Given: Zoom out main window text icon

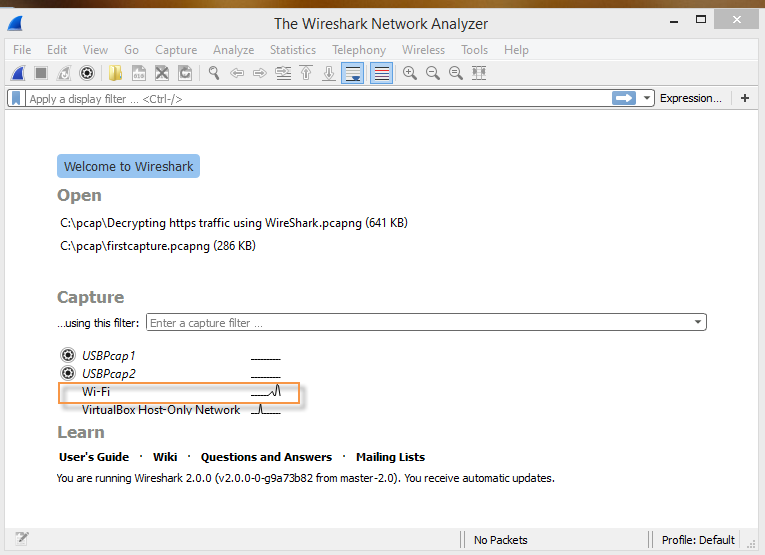Looking at the screenshot, I should click(x=433, y=73).
